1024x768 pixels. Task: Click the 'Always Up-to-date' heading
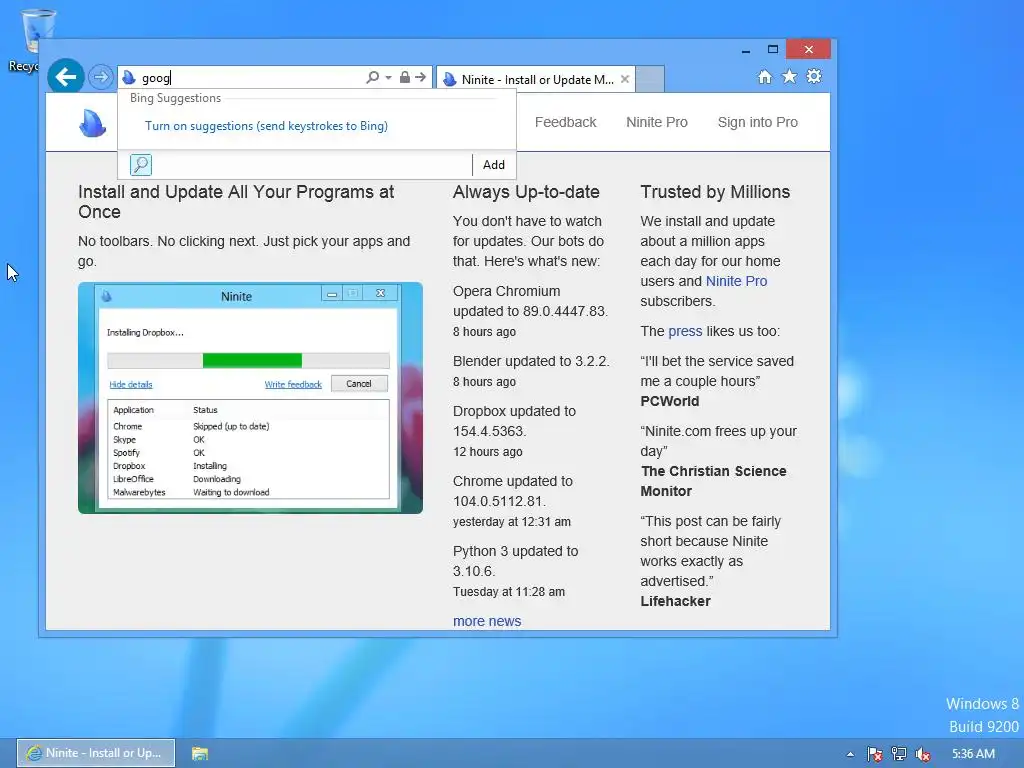[x=526, y=192]
